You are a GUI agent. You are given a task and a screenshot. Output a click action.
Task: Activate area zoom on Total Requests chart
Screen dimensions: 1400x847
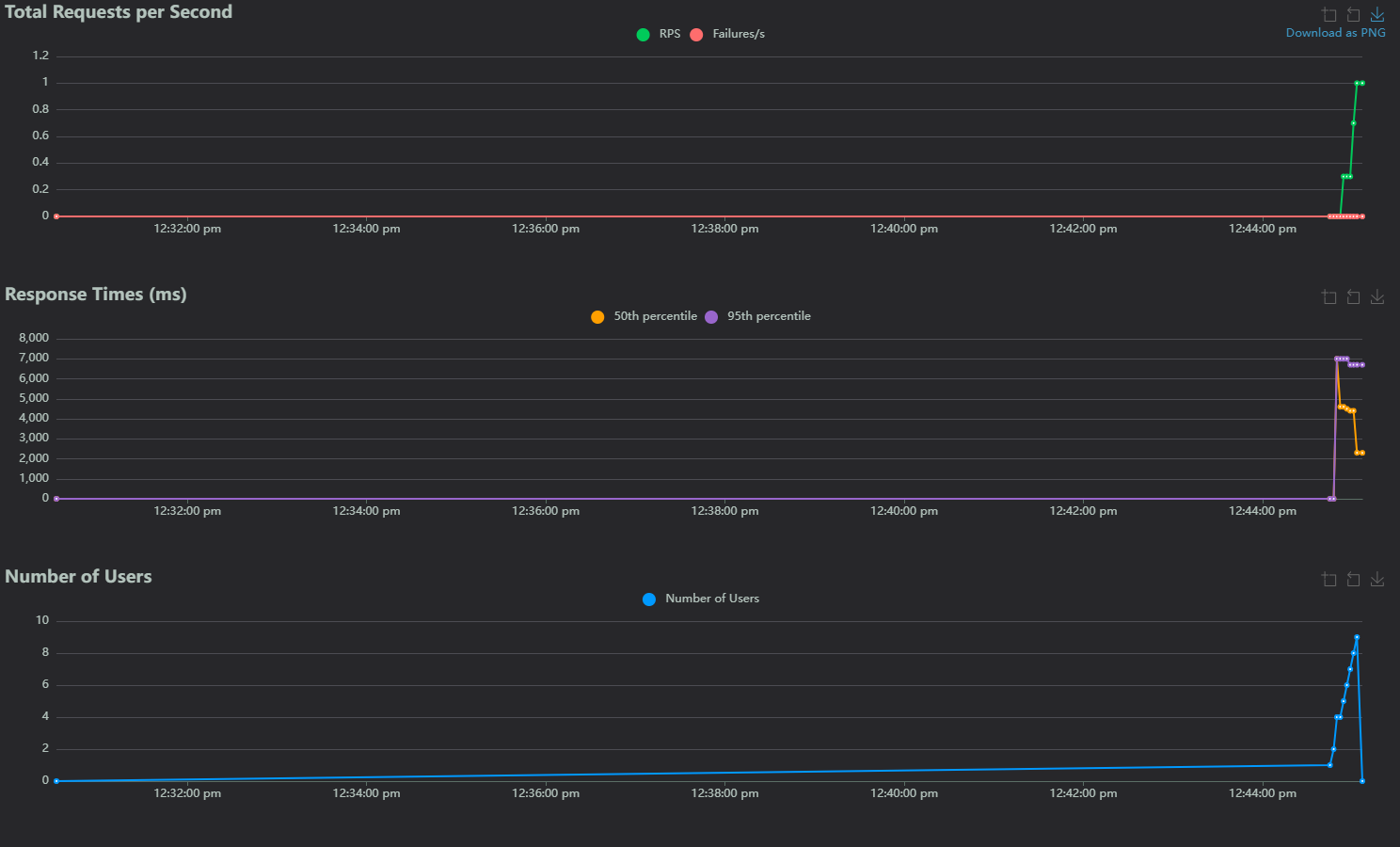tap(1328, 14)
